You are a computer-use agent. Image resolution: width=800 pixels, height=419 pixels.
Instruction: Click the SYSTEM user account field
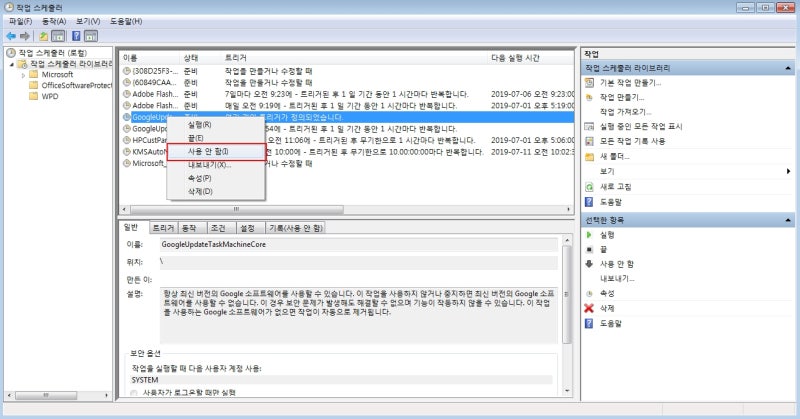click(x=341, y=380)
